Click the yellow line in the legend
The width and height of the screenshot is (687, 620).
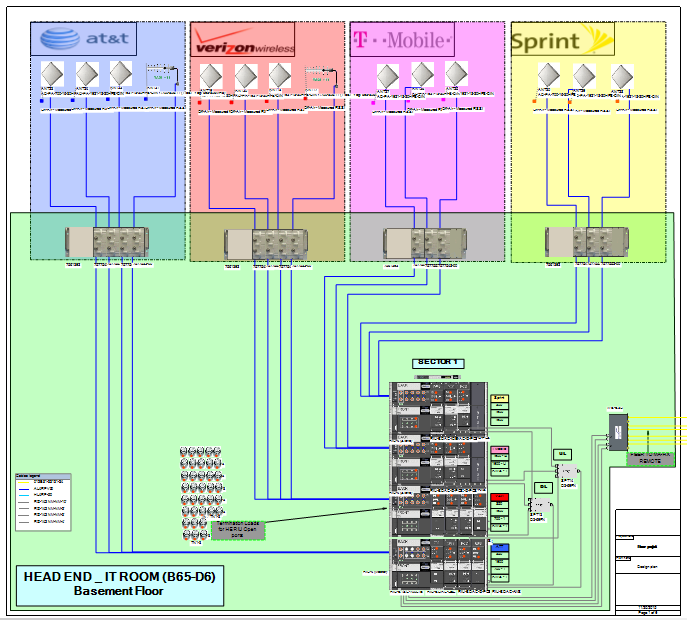(x=24, y=482)
